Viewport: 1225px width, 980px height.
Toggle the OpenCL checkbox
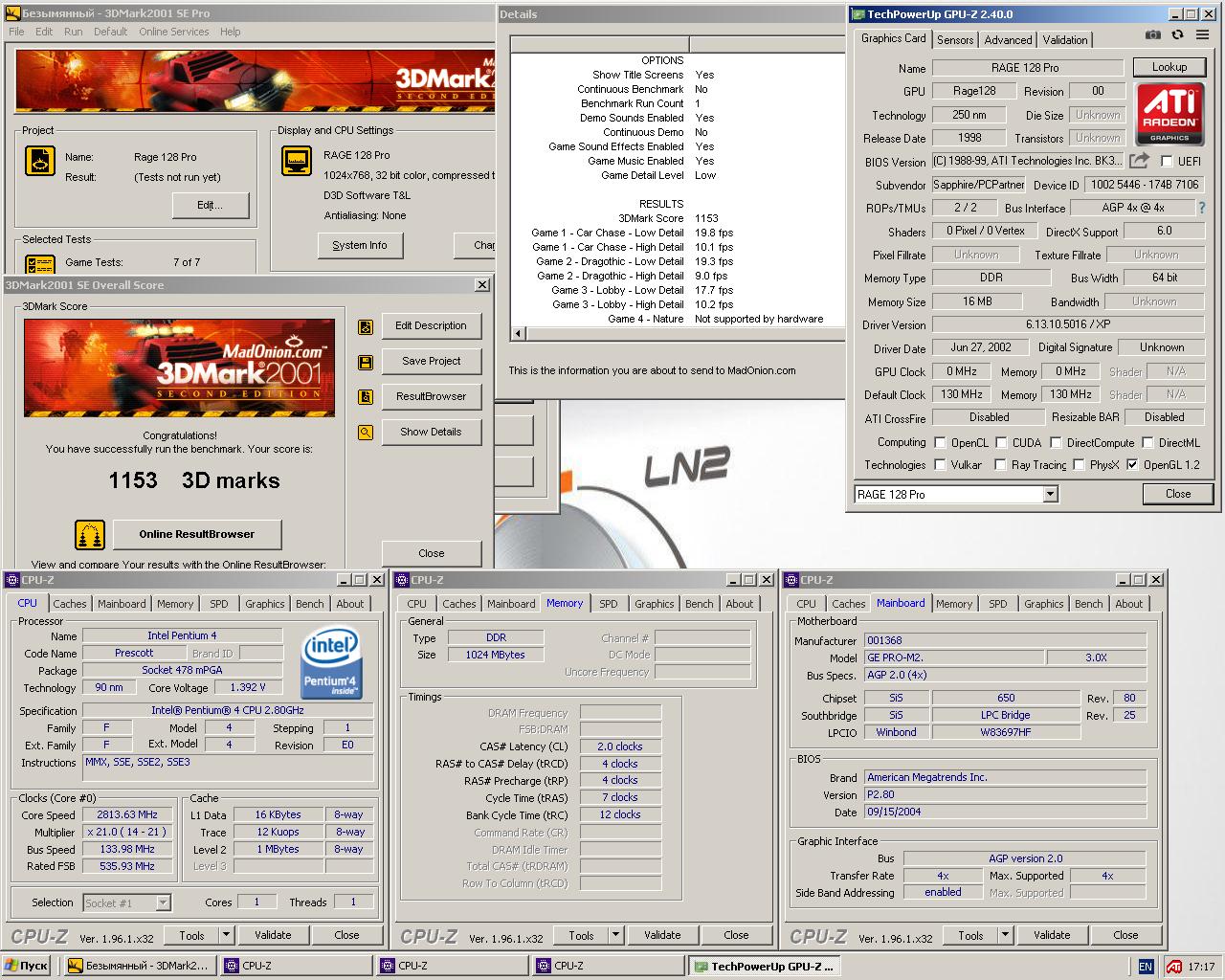tap(941, 443)
